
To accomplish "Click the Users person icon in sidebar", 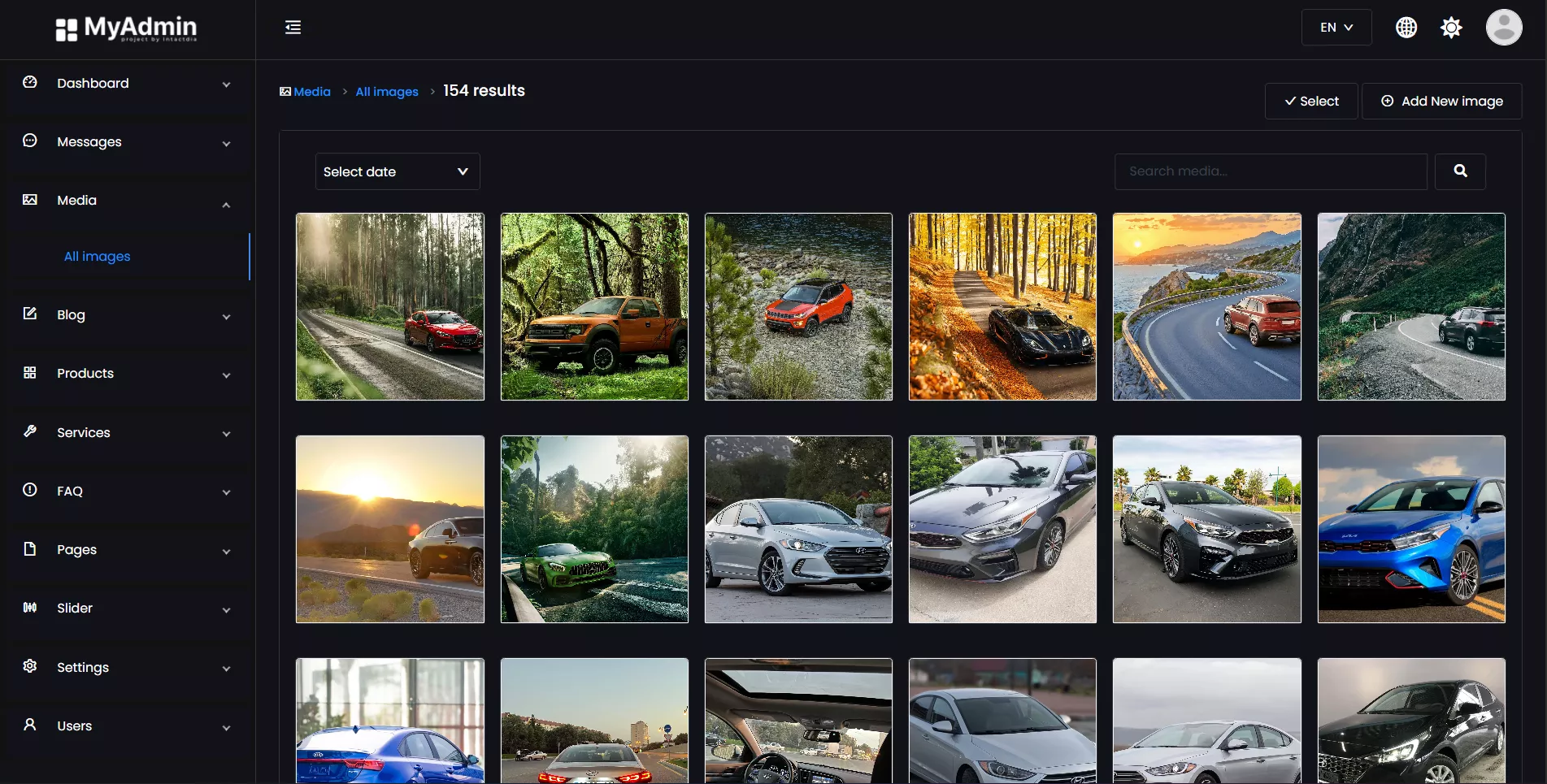I will pyautogui.click(x=30, y=725).
